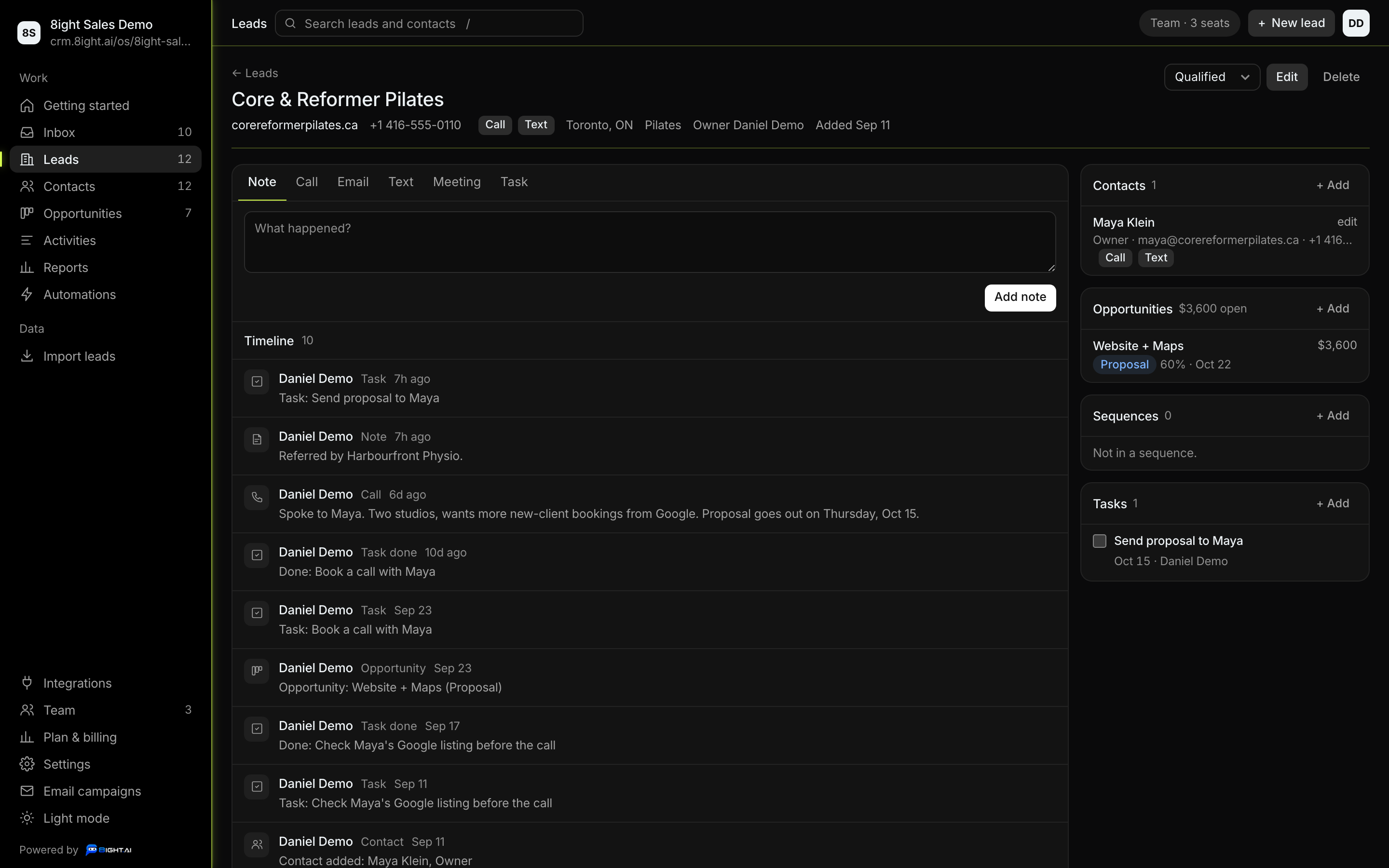The height and width of the screenshot is (868, 1389).
Task: Open the Contacts people icon
Action: pos(27,187)
